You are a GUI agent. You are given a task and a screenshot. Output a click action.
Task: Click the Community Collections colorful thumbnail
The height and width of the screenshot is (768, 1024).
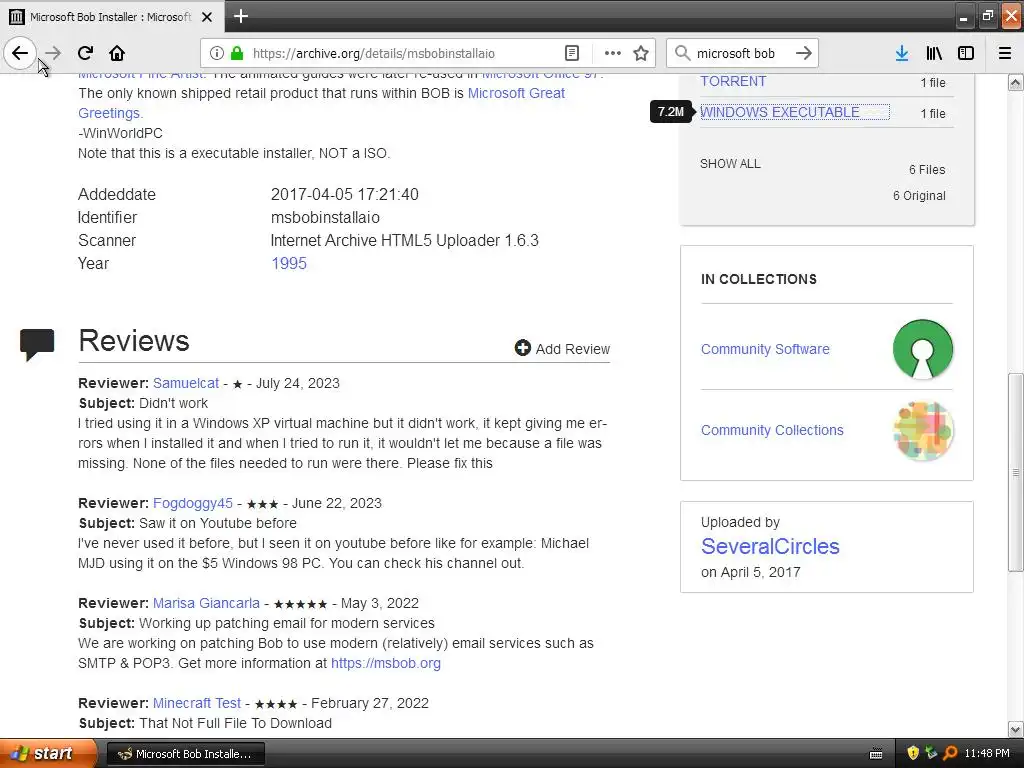point(923,430)
